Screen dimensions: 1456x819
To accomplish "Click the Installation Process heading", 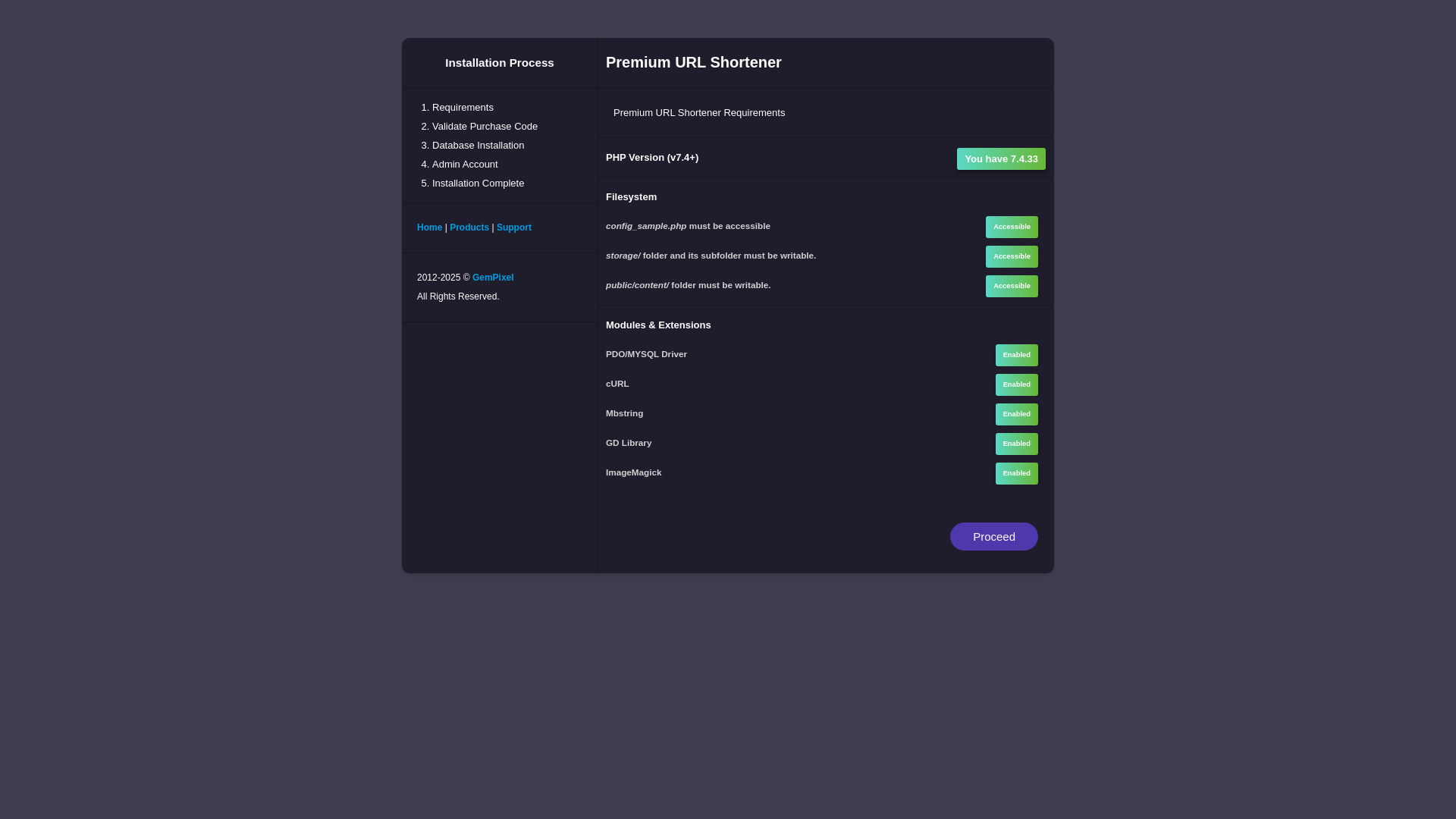I will click(499, 63).
